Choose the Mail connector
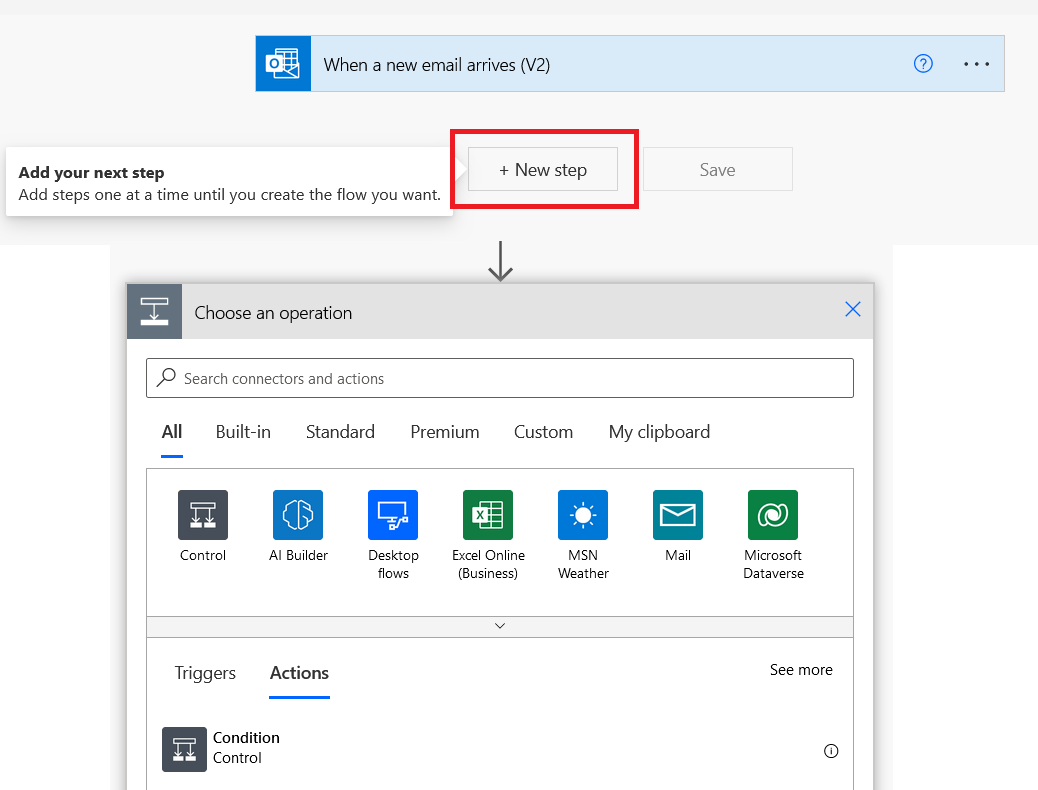Viewport: 1038px width, 790px height. pos(678,515)
